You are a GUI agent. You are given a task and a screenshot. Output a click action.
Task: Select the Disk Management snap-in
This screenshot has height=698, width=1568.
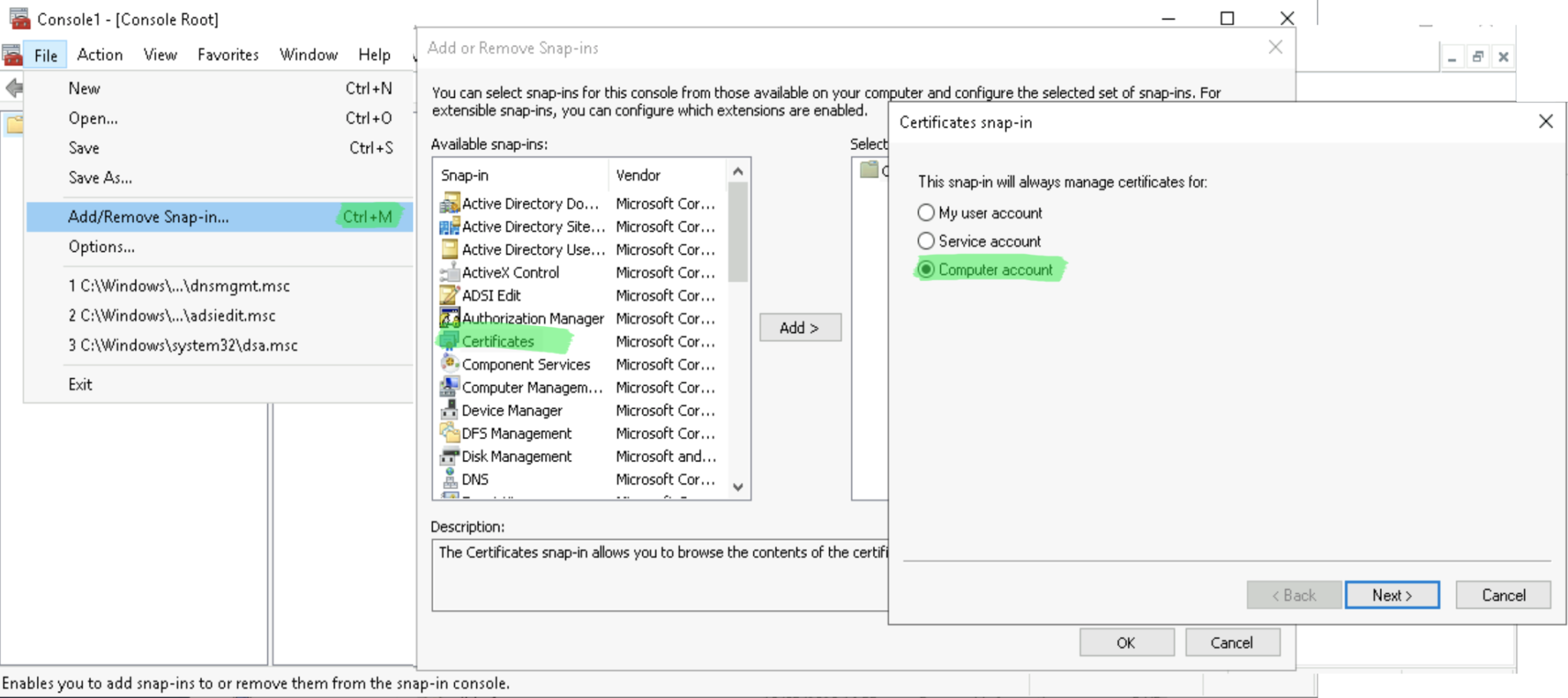point(517,456)
